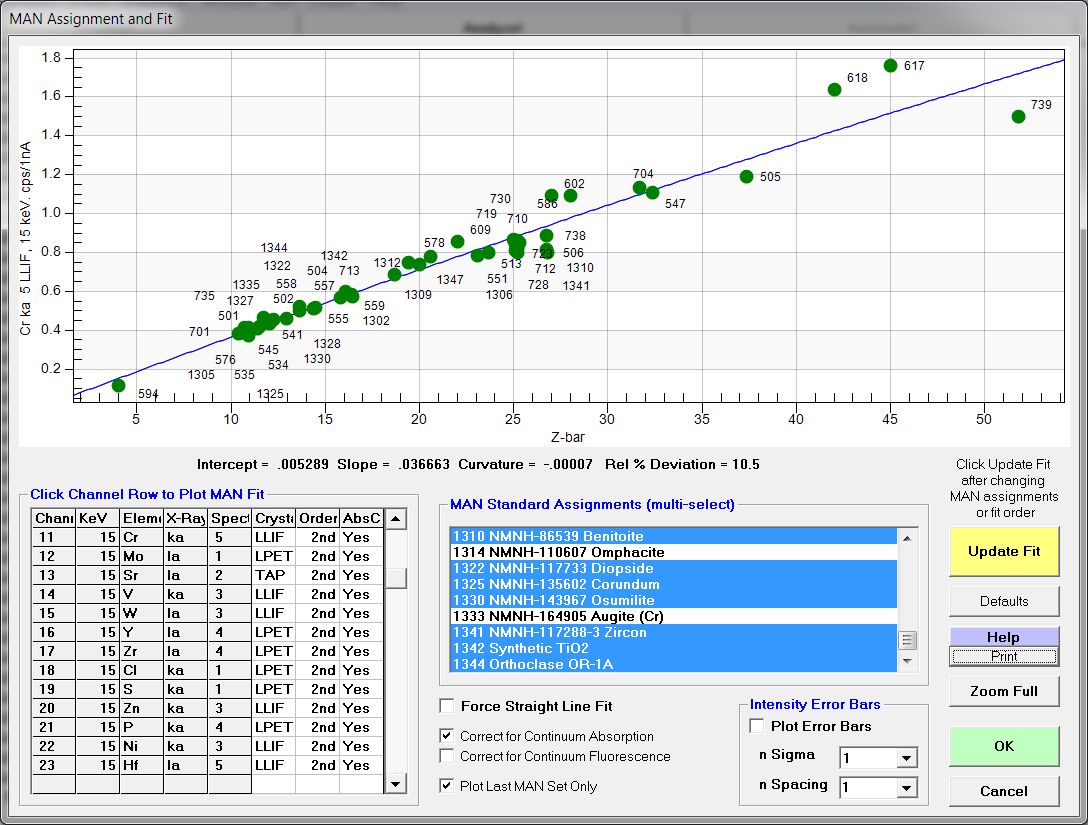Open Help for MAN fit
This screenshot has width=1088, height=825.
[1004, 637]
